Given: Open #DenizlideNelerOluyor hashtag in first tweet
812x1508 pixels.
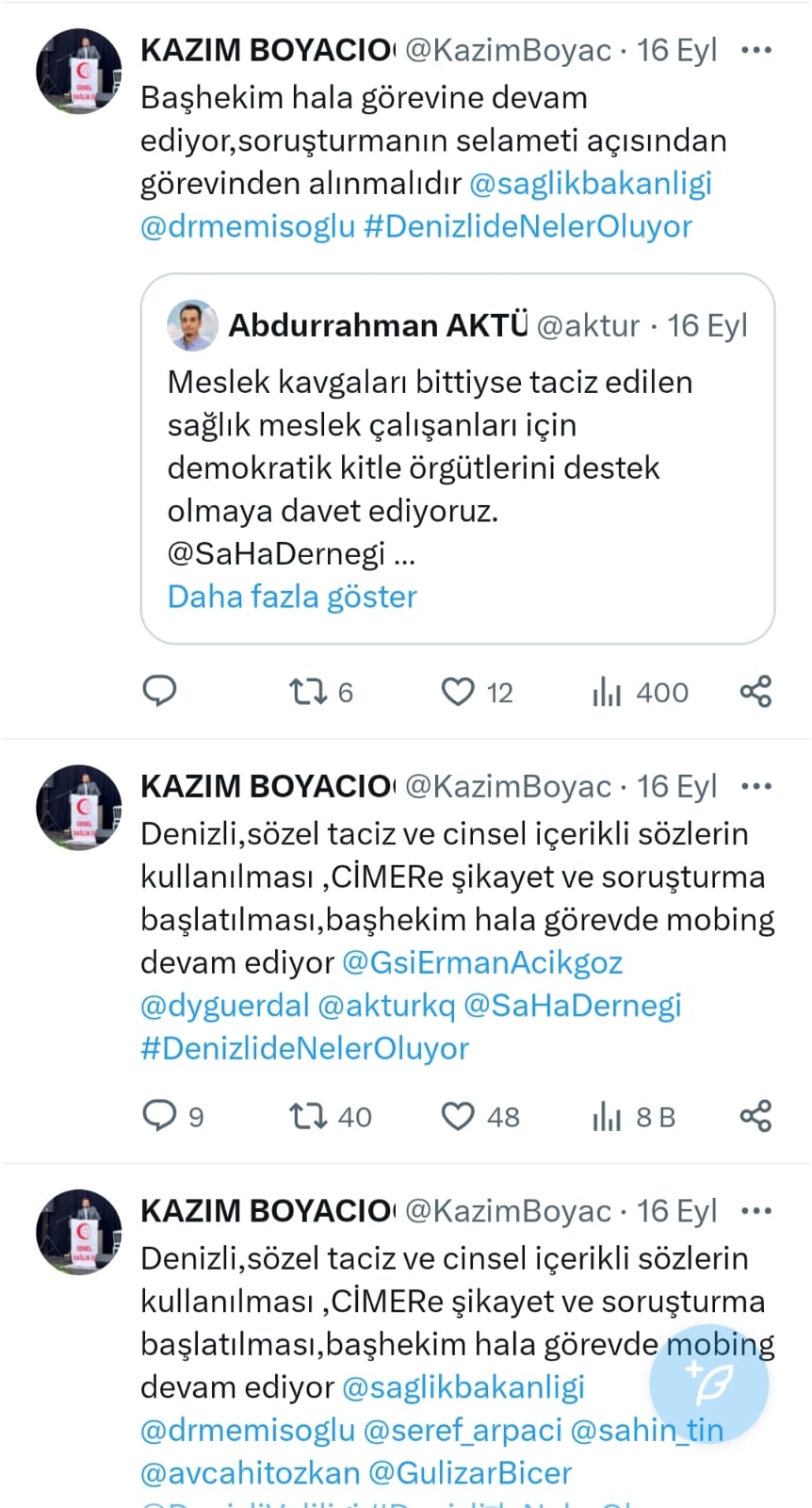Looking at the screenshot, I should click(528, 226).
